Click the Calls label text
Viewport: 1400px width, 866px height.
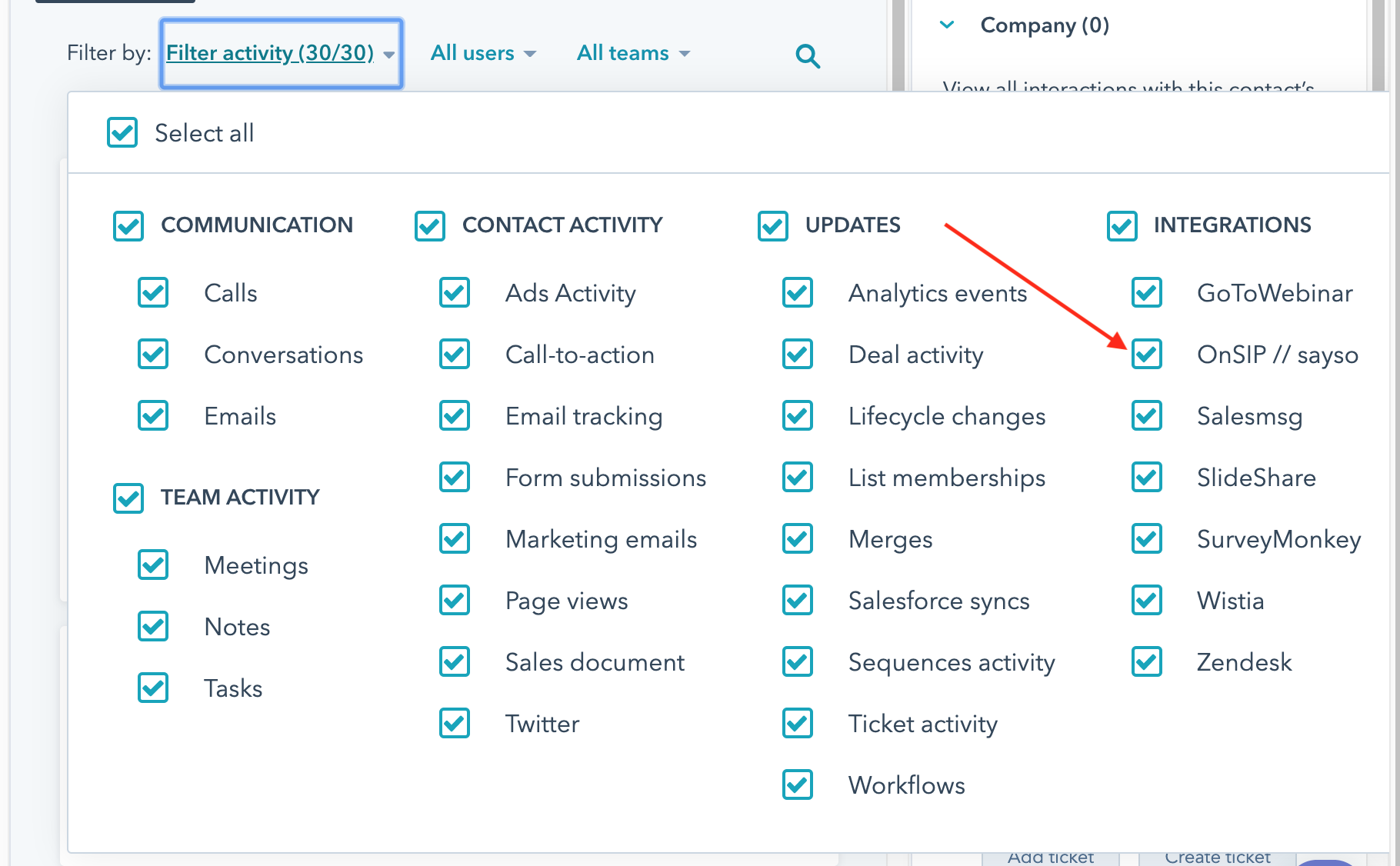(231, 293)
